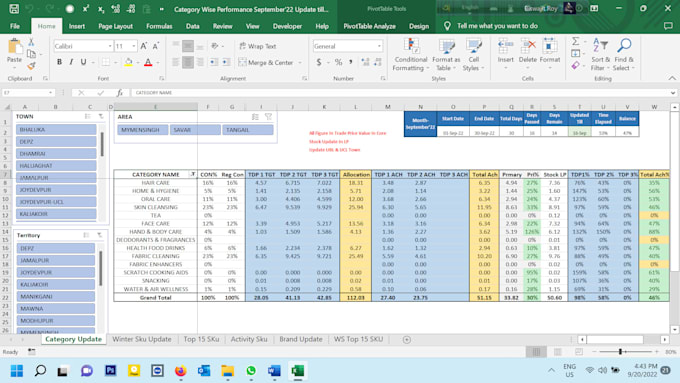Open the File menu
Screen dimensions: 680x383
15,26
